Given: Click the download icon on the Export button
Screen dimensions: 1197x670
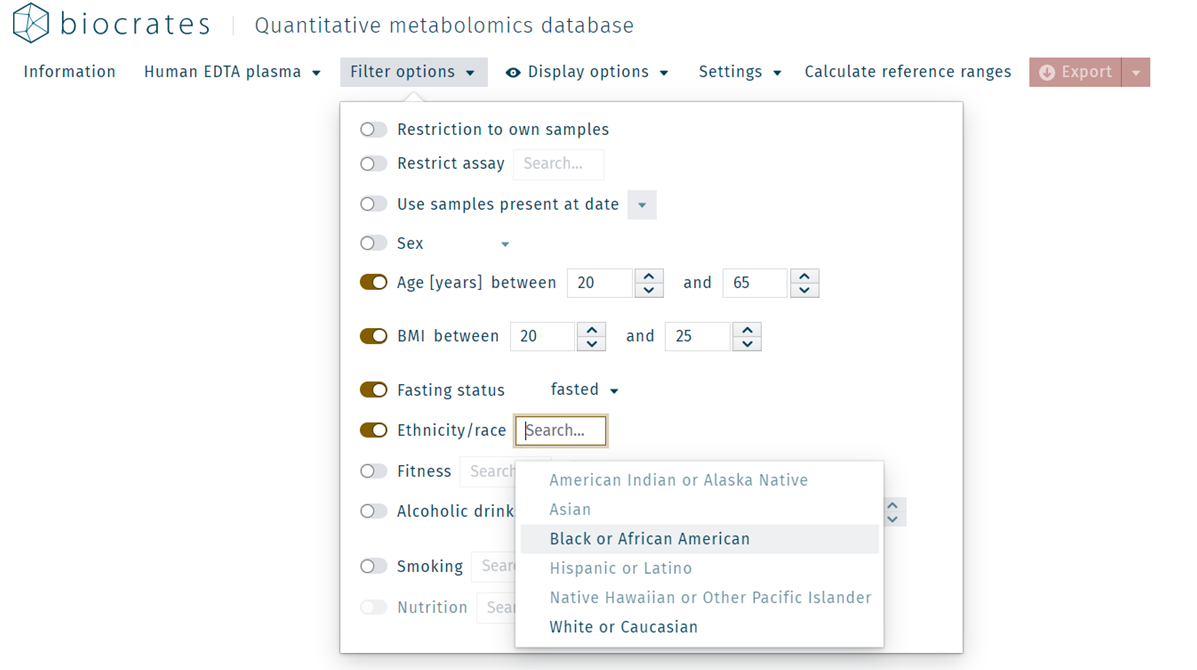Looking at the screenshot, I should click(x=1047, y=71).
